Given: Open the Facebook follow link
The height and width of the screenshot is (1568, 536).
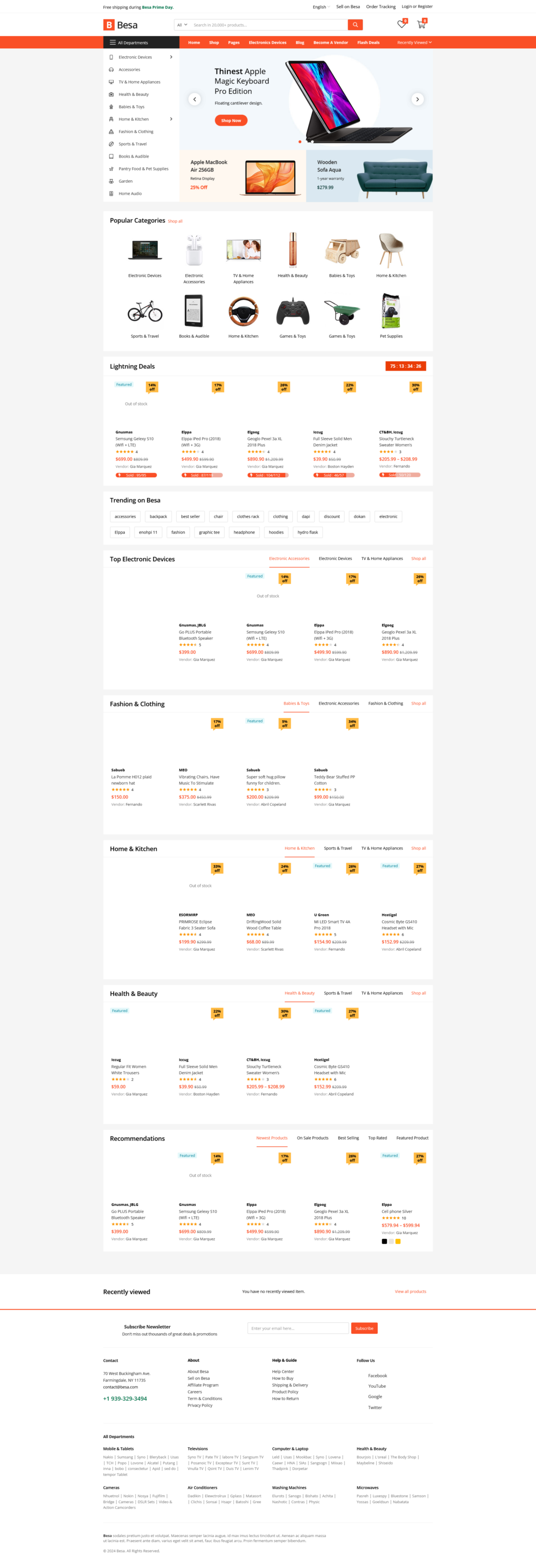Looking at the screenshot, I should point(377,1375).
